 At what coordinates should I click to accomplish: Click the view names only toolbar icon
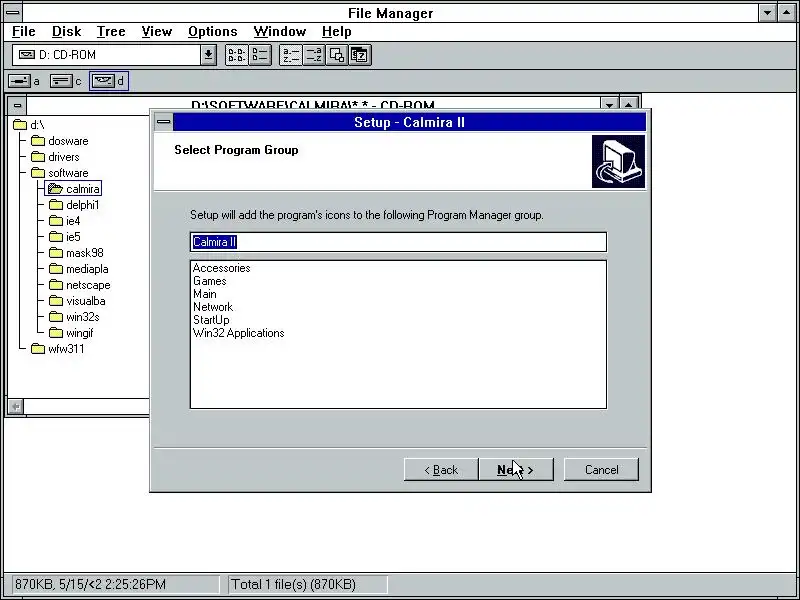(237, 55)
